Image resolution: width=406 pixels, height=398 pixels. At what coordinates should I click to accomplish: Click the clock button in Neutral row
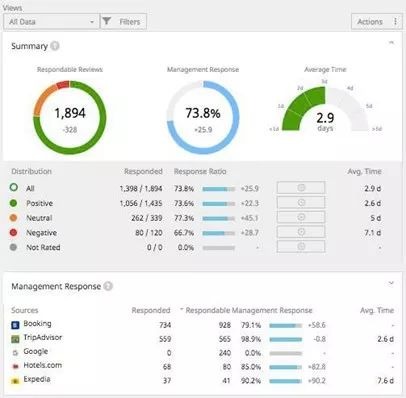301,217
